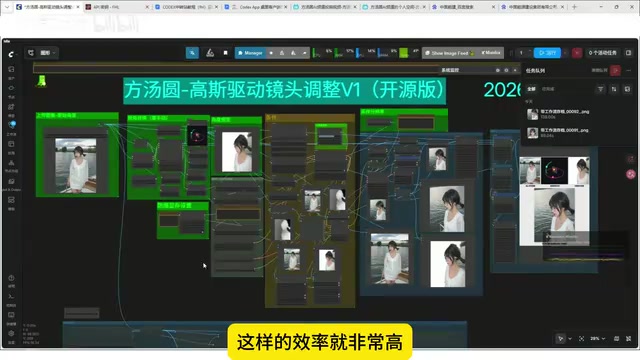Click the star icon beside Manager
This screenshot has width=640, height=360.
[271, 53]
